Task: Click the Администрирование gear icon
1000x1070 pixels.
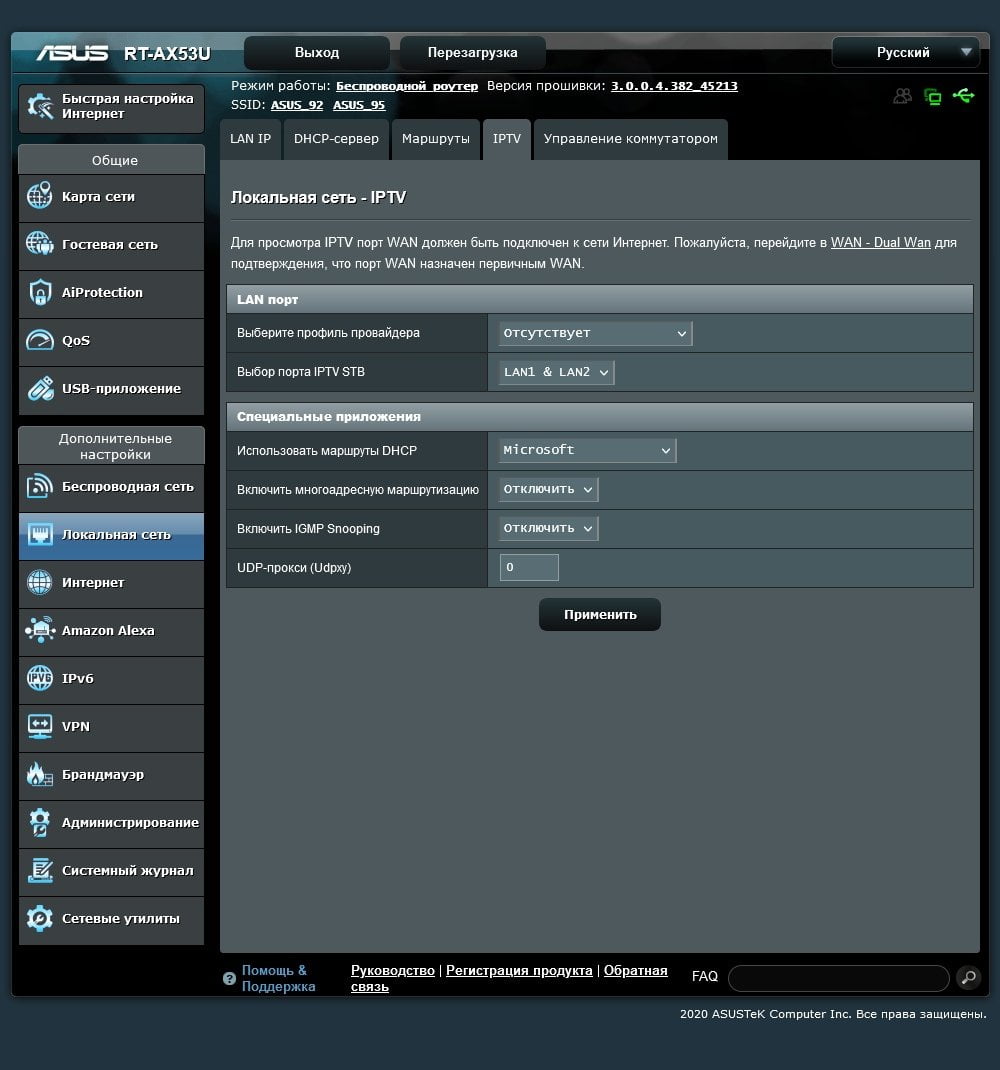Action: [x=40, y=822]
